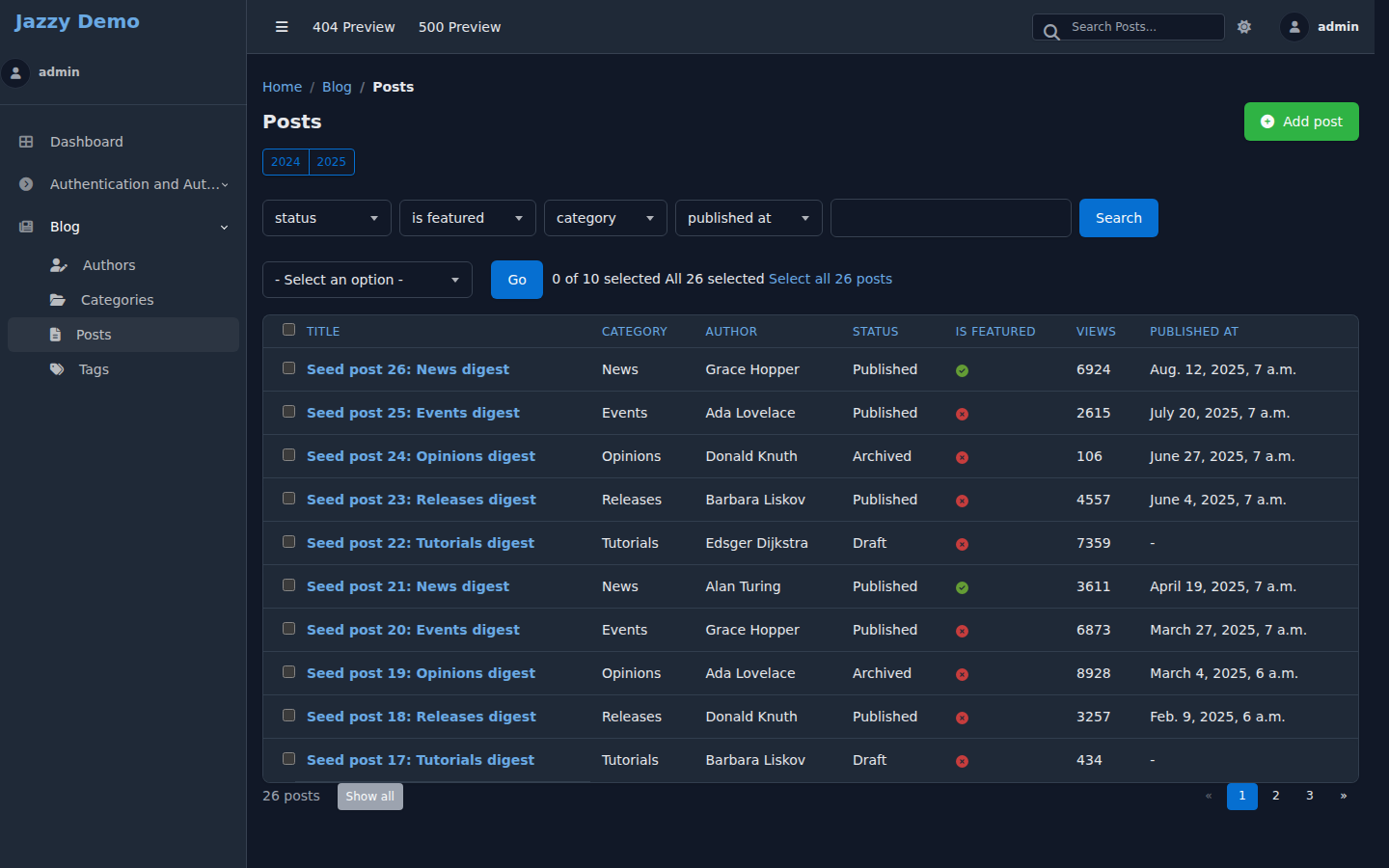Filter by the 2024 date tab

click(286, 162)
